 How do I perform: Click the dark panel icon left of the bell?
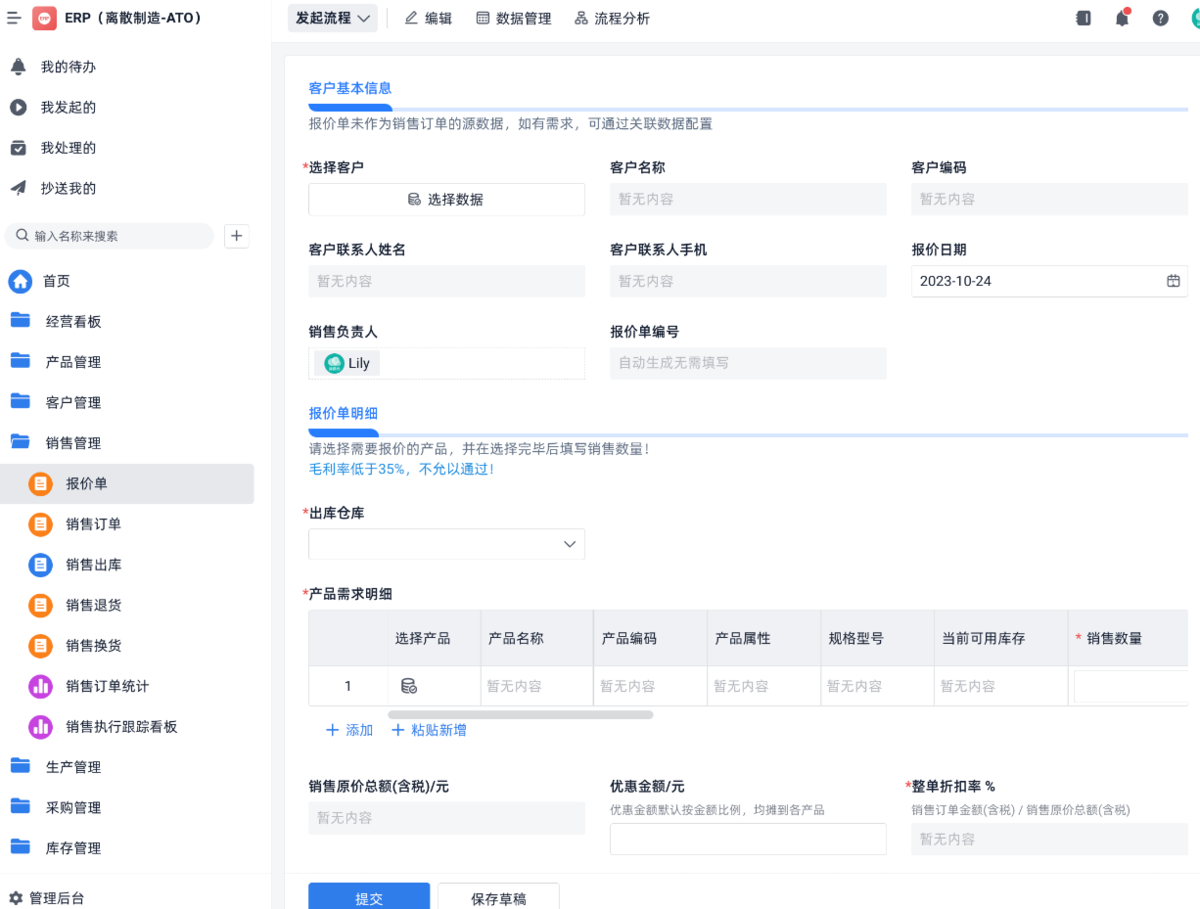pos(1083,18)
